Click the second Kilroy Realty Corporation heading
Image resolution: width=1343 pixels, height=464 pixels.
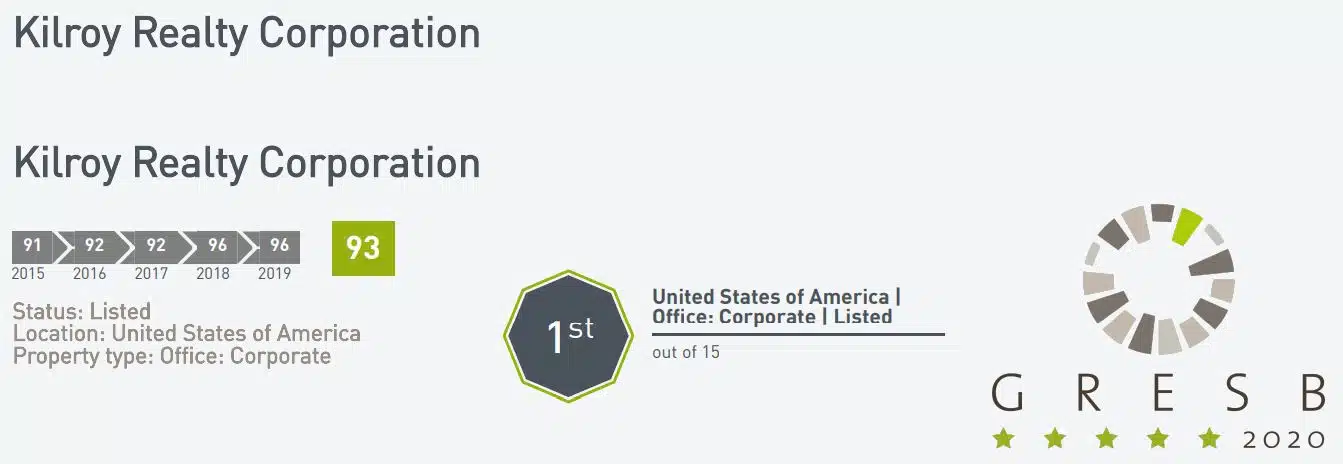click(247, 163)
